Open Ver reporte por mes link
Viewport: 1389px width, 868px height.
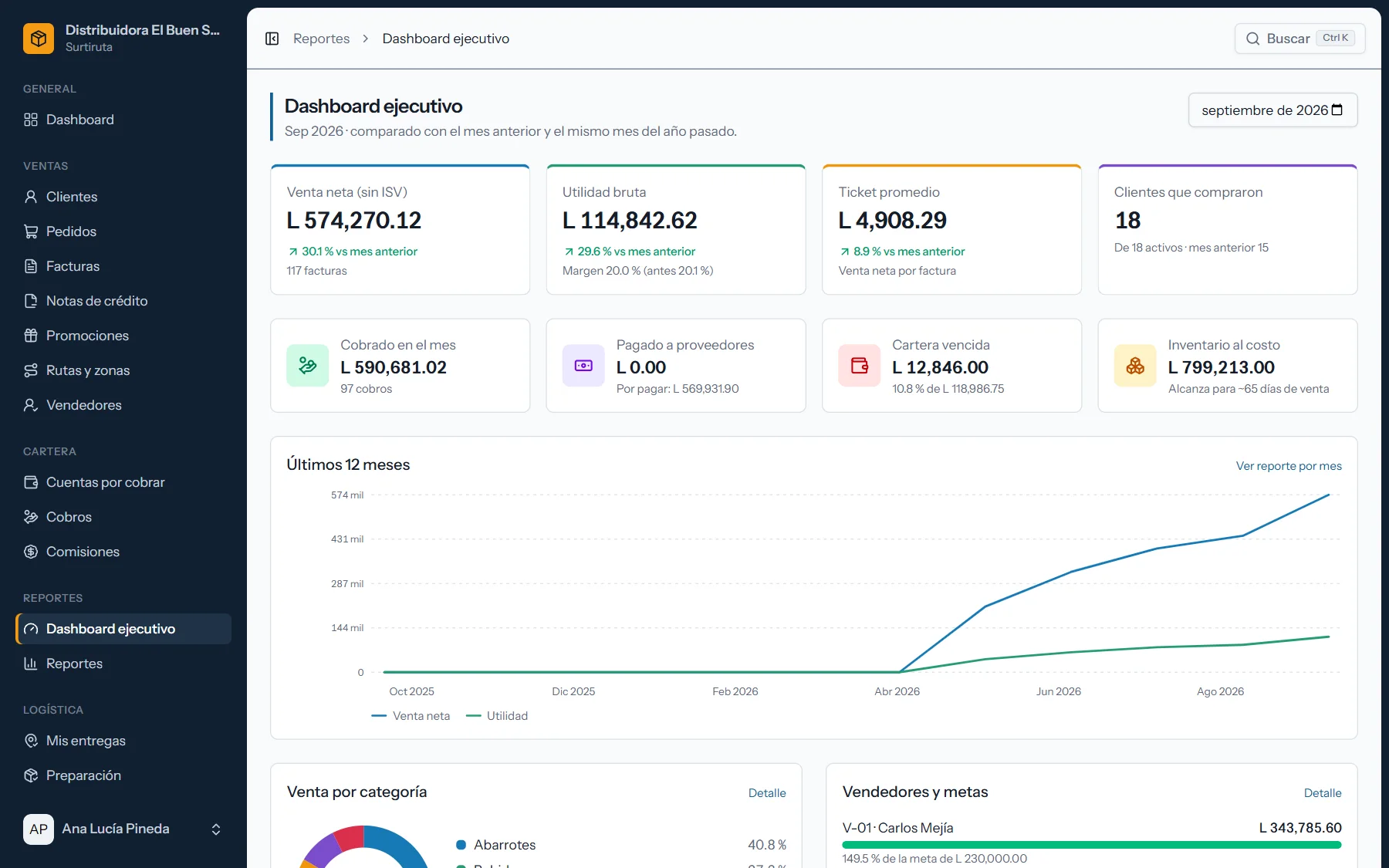pos(1289,466)
